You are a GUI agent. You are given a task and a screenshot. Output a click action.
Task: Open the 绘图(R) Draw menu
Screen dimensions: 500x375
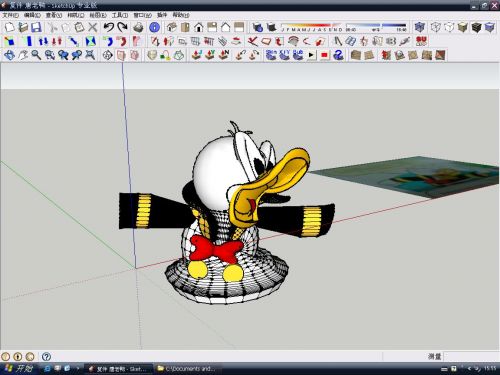(98, 15)
